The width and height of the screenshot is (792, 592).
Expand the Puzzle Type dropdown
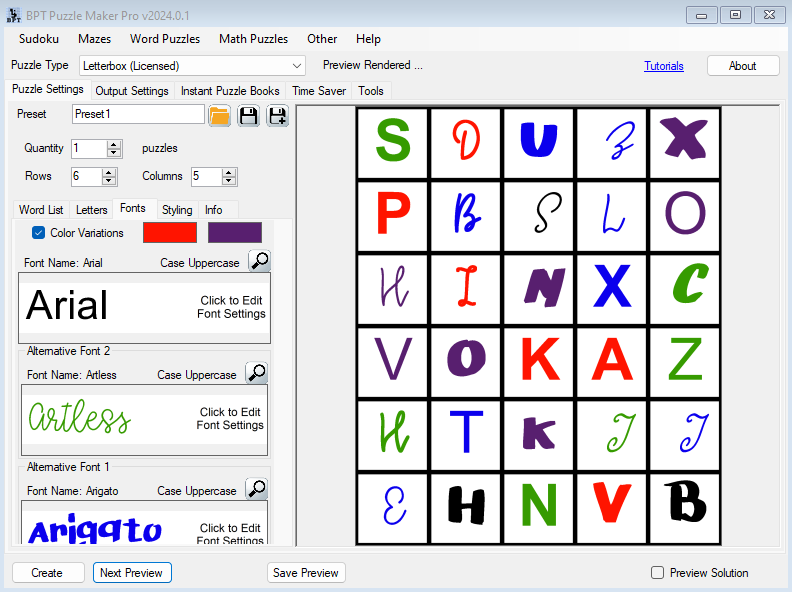(x=296, y=66)
